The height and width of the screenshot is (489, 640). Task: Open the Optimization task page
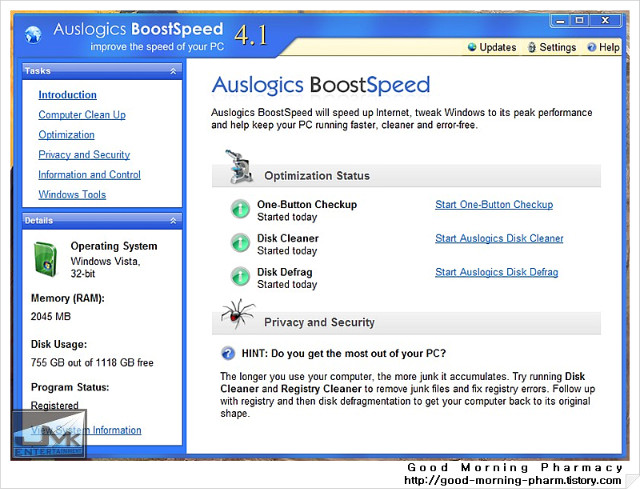(67, 135)
